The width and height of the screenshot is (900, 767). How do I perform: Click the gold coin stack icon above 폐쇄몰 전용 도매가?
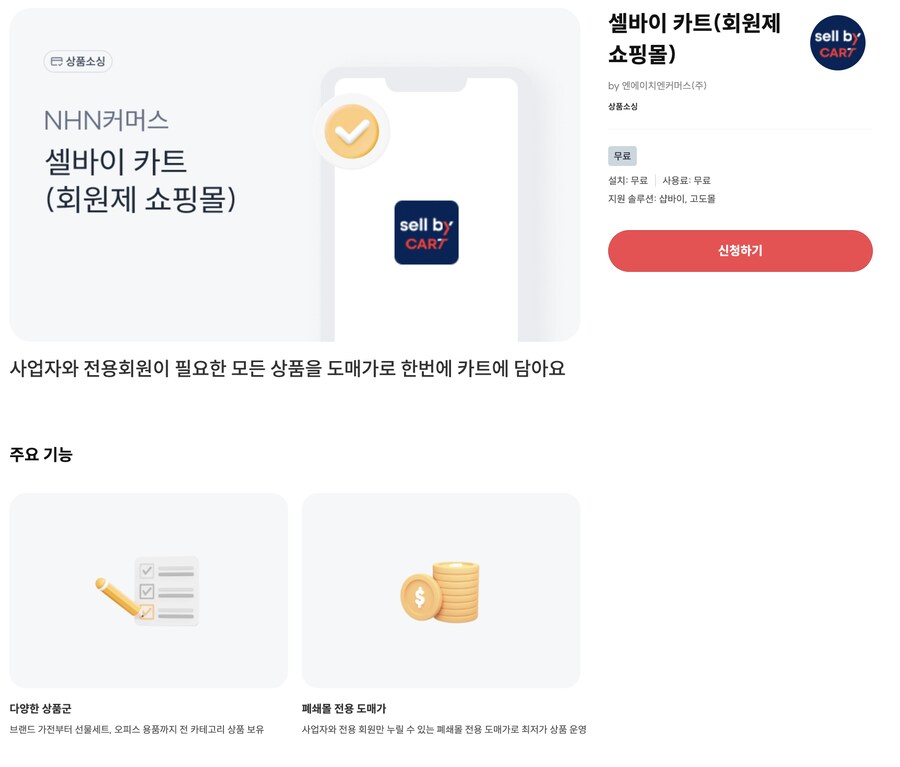(x=441, y=589)
